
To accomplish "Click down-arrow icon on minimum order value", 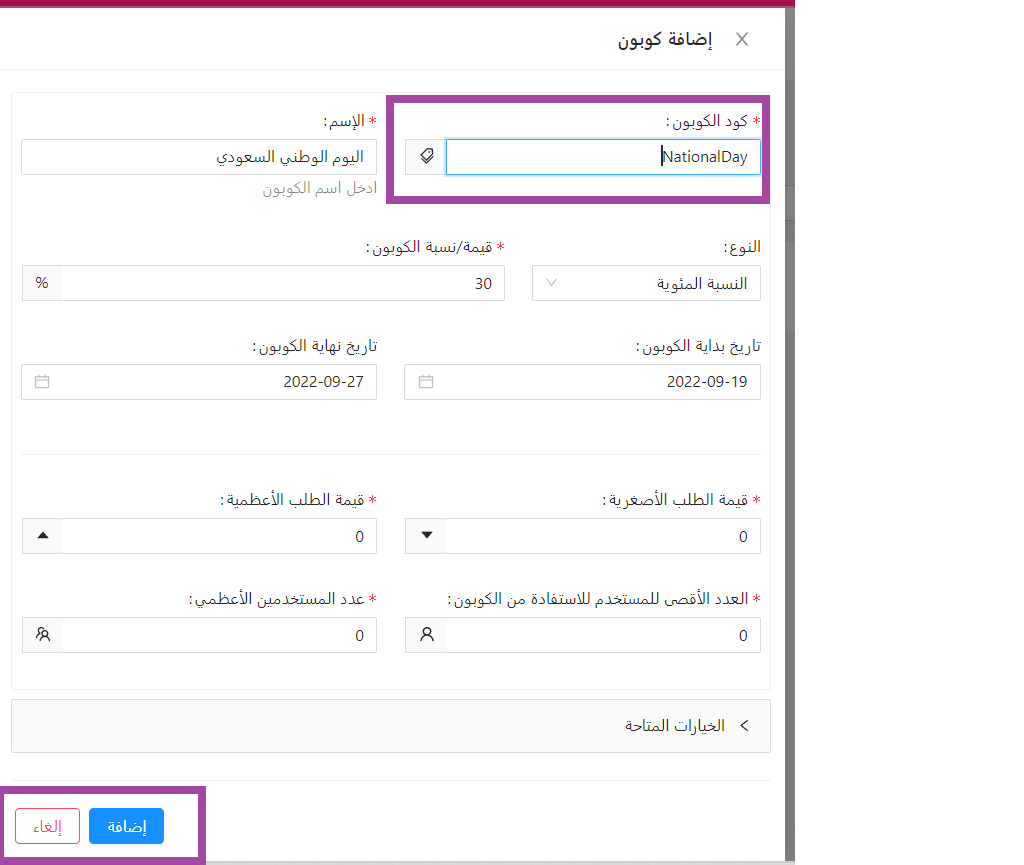I will point(427,536).
